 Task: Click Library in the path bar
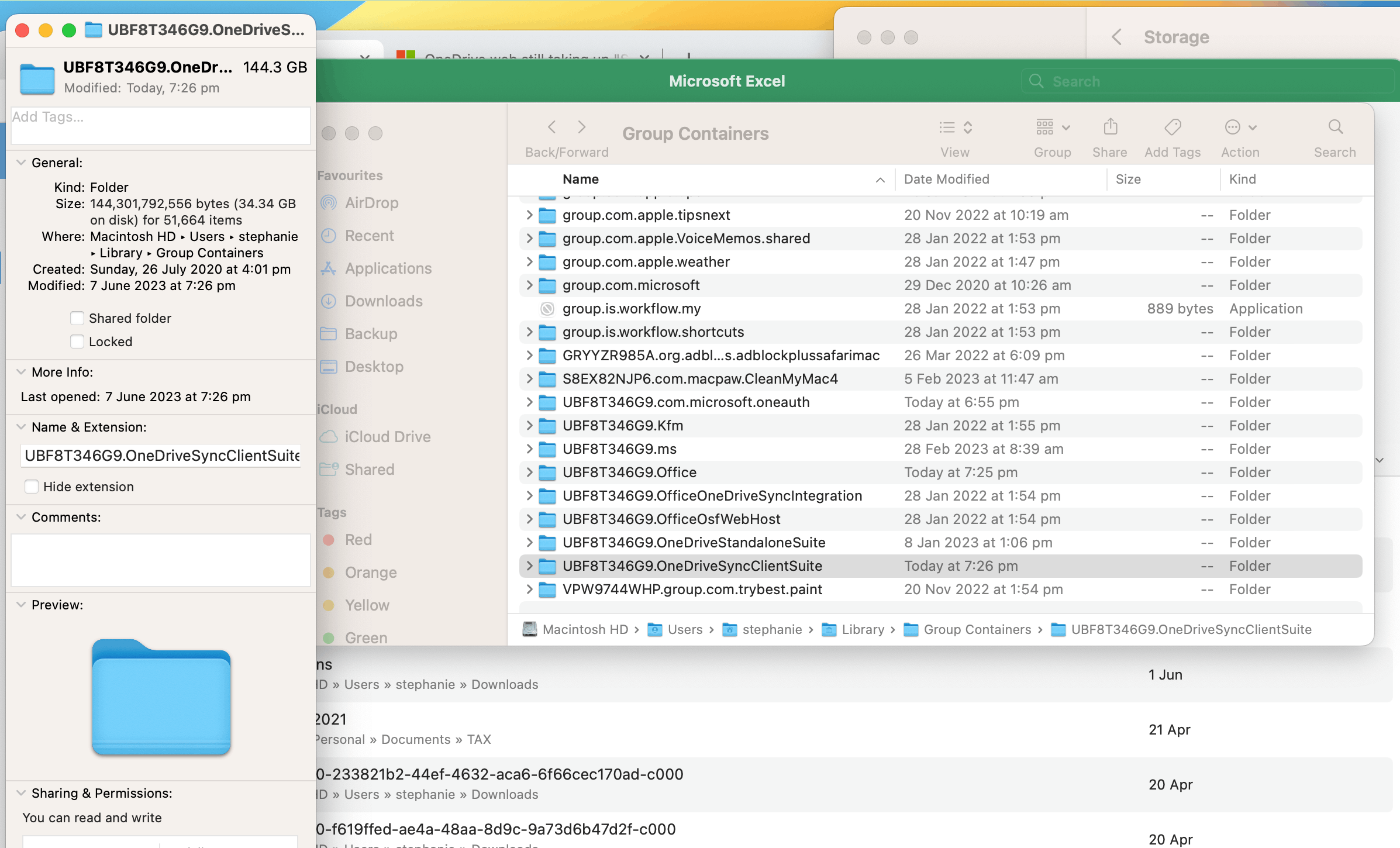[x=862, y=629]
